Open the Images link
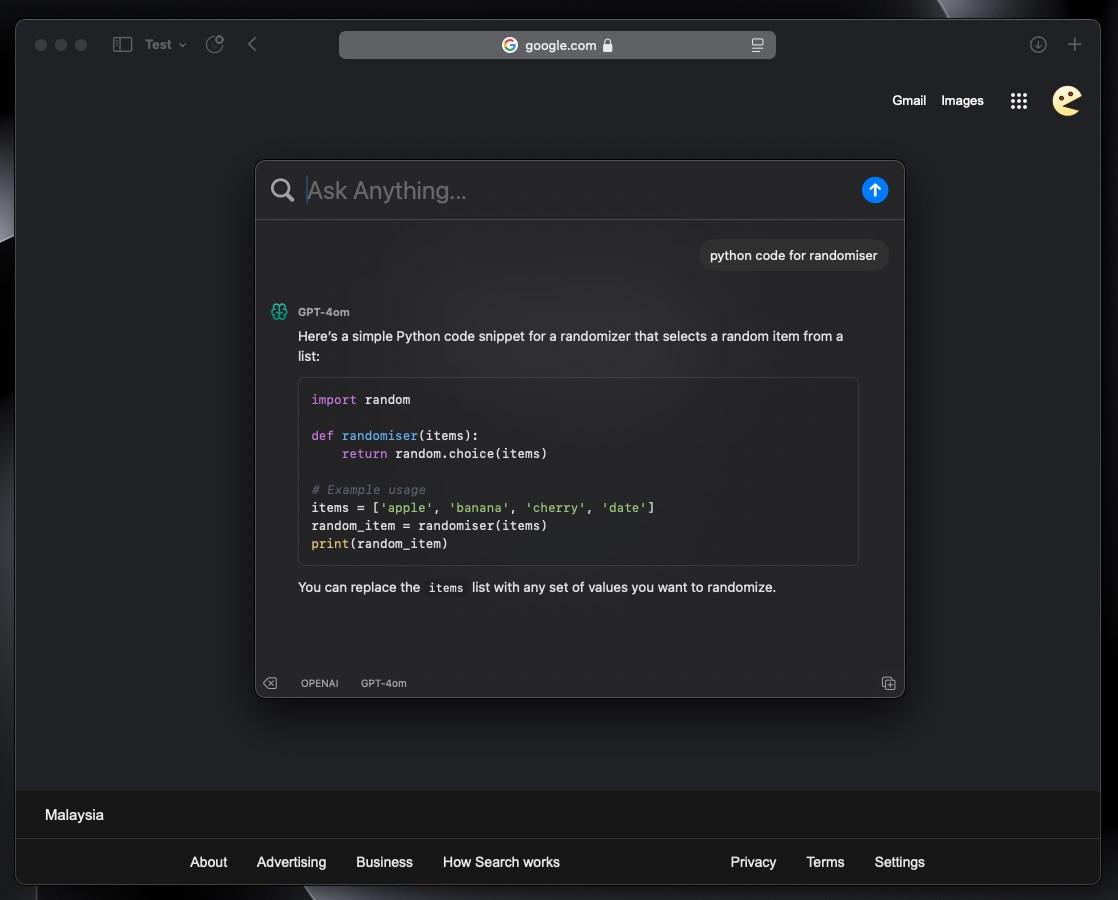 click(962, 101)
